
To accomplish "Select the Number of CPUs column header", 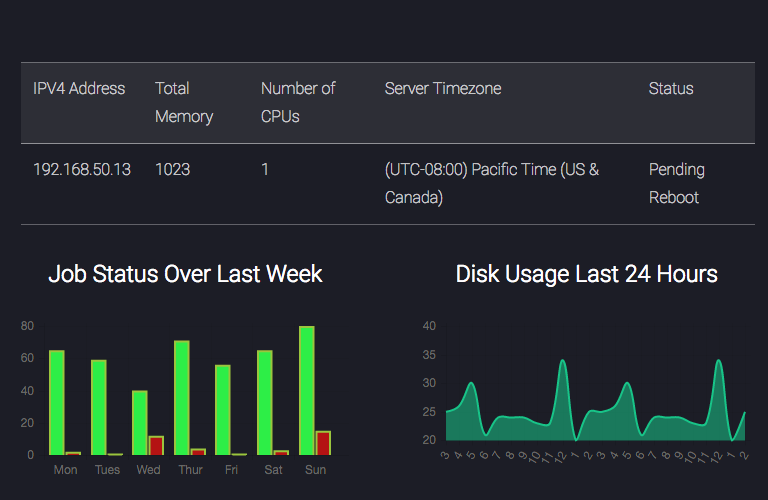I will point(298,102).
